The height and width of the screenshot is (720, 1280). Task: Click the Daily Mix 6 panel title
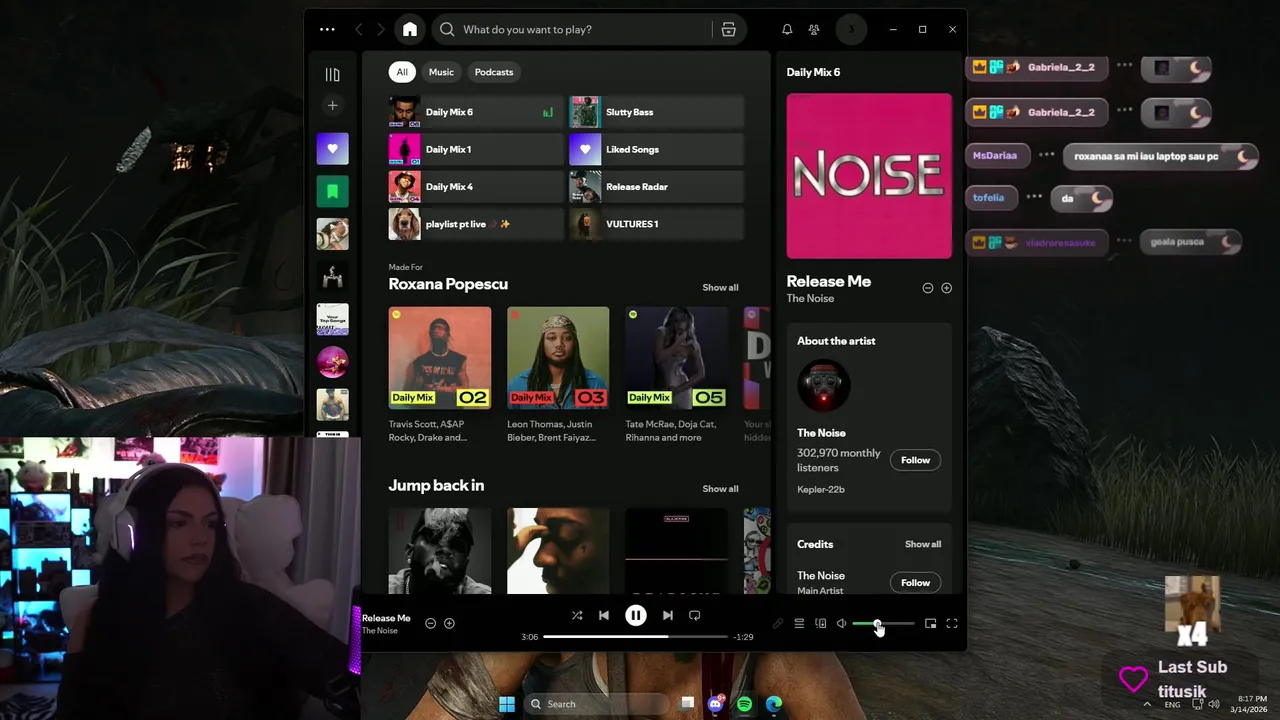(813, 72)
